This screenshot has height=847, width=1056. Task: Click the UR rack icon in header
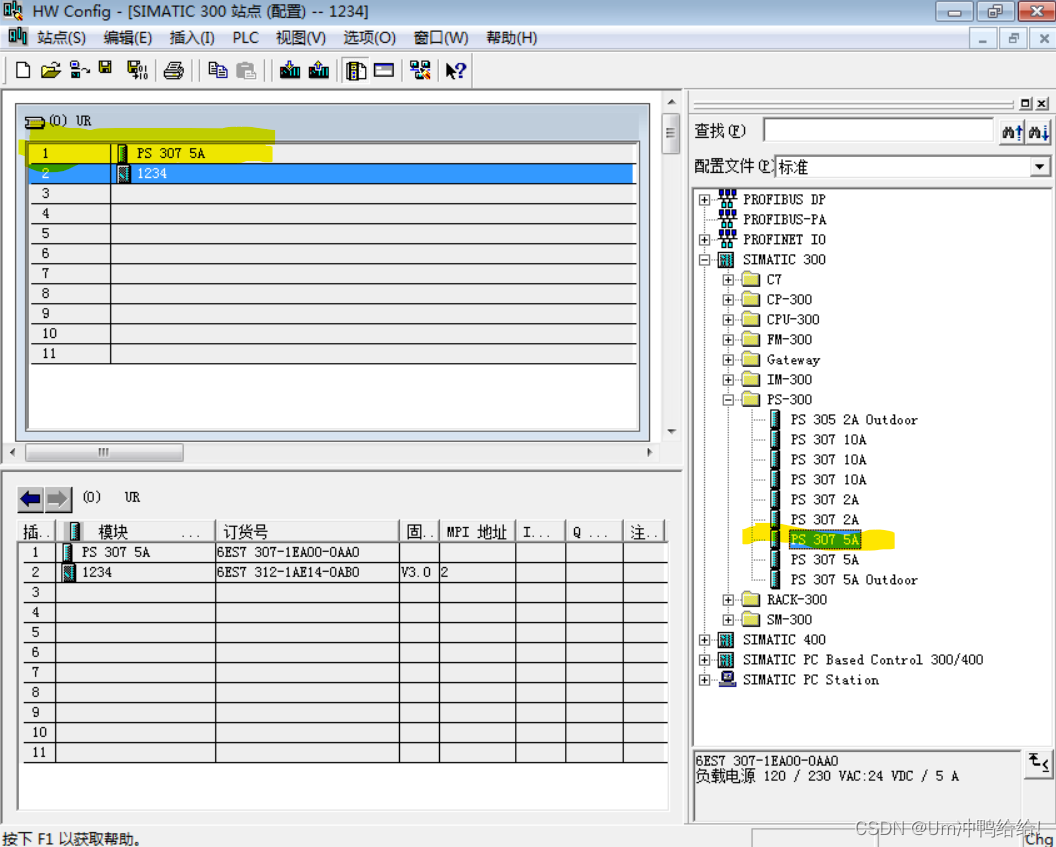[x=34, y=122]
